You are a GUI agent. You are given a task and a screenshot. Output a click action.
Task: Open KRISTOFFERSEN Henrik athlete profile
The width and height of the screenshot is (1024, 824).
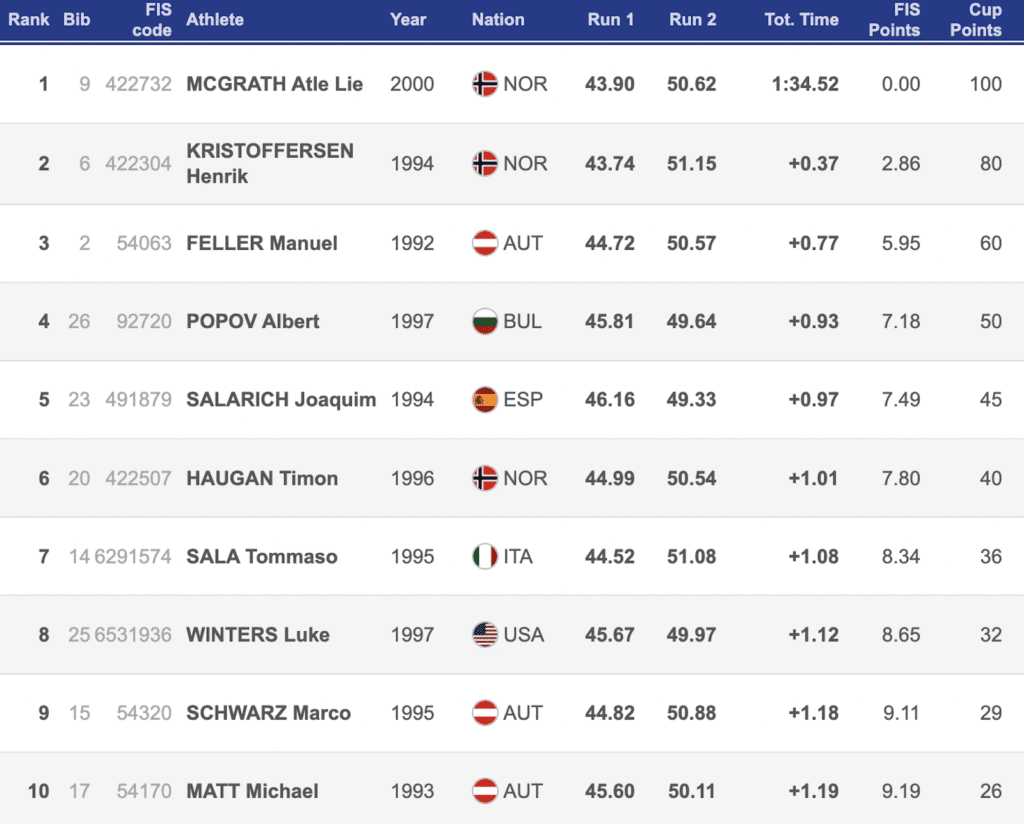click(x=269, y=163)
